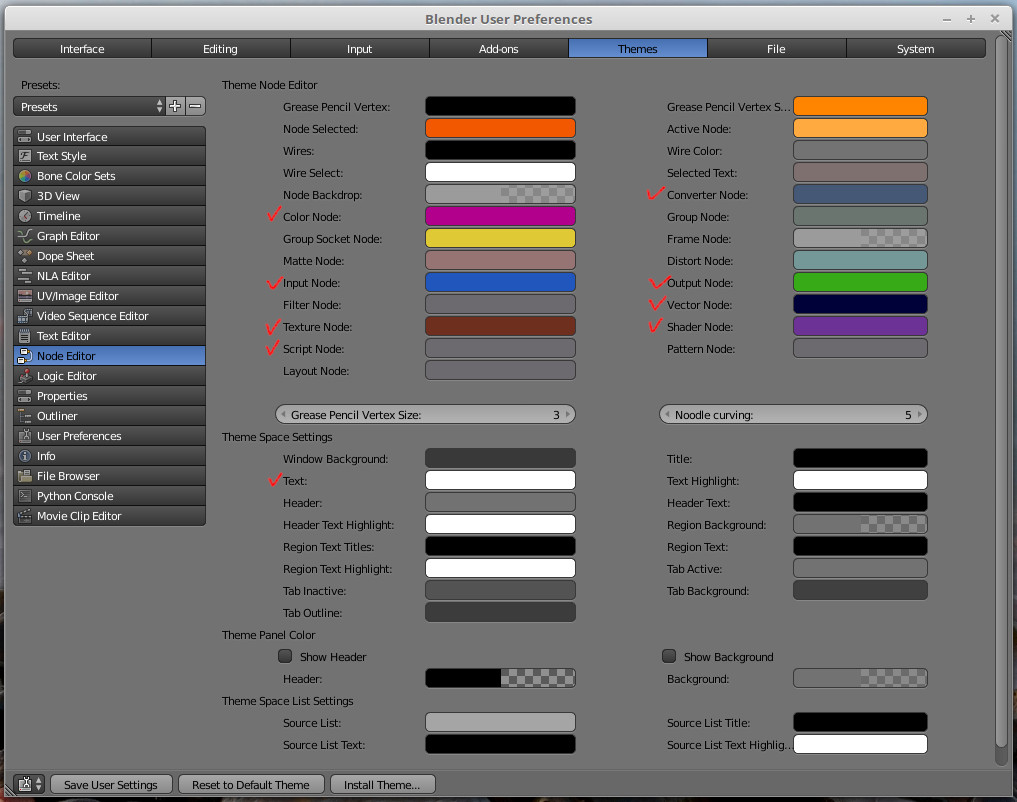Switch to the Interface tab

coord(82,49)
